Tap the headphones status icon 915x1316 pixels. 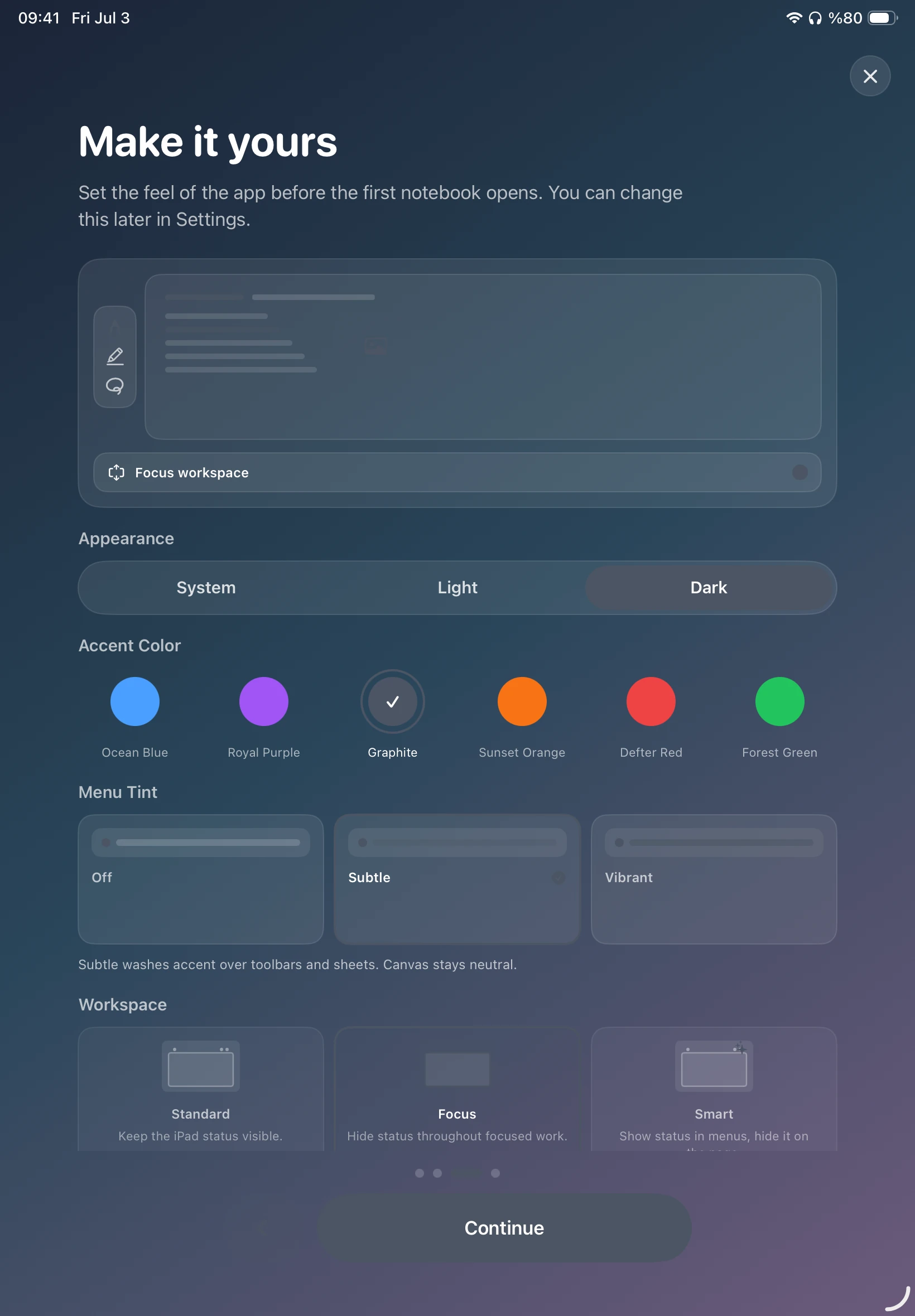tap(815, 18)
